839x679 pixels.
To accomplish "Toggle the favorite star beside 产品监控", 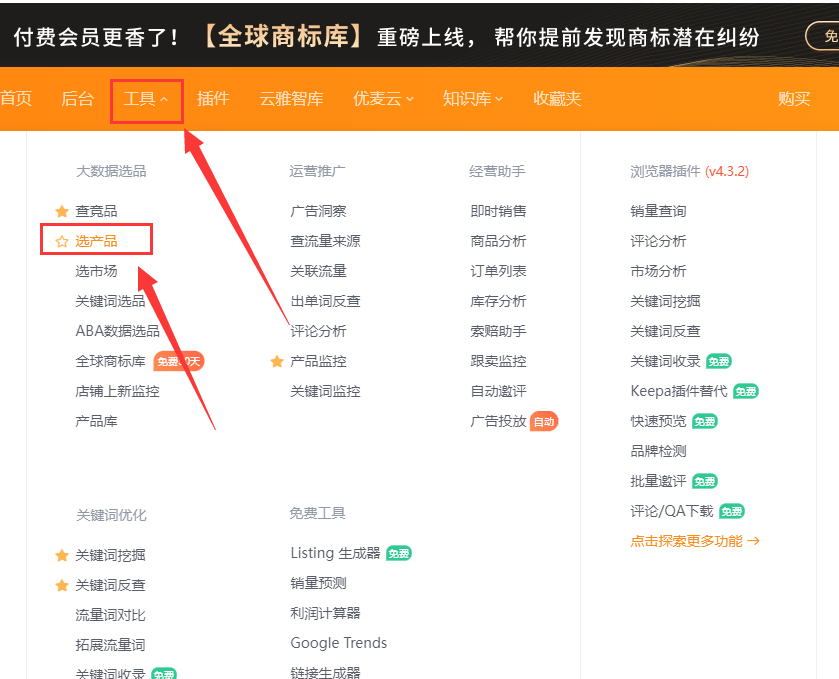I will pyautogui.click(x=277, y=361).
